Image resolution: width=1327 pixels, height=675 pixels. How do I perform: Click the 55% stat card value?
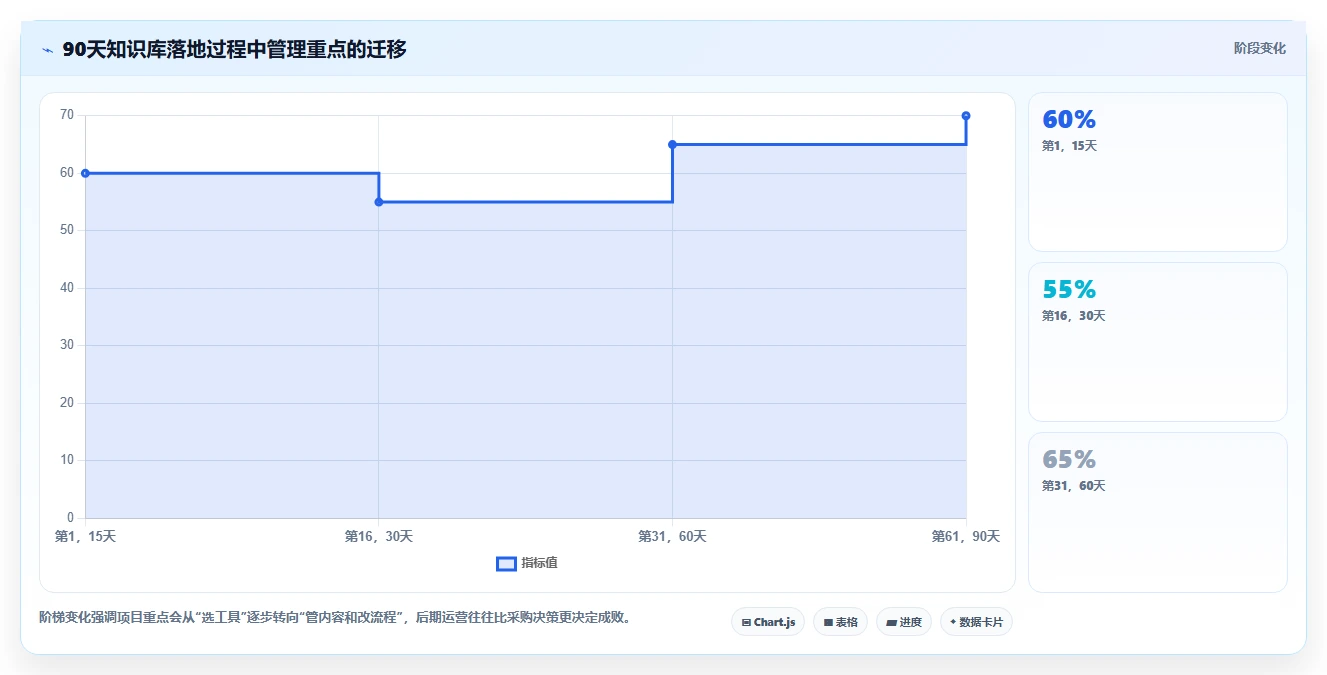pyautogui.click(x=1069, y=290)
